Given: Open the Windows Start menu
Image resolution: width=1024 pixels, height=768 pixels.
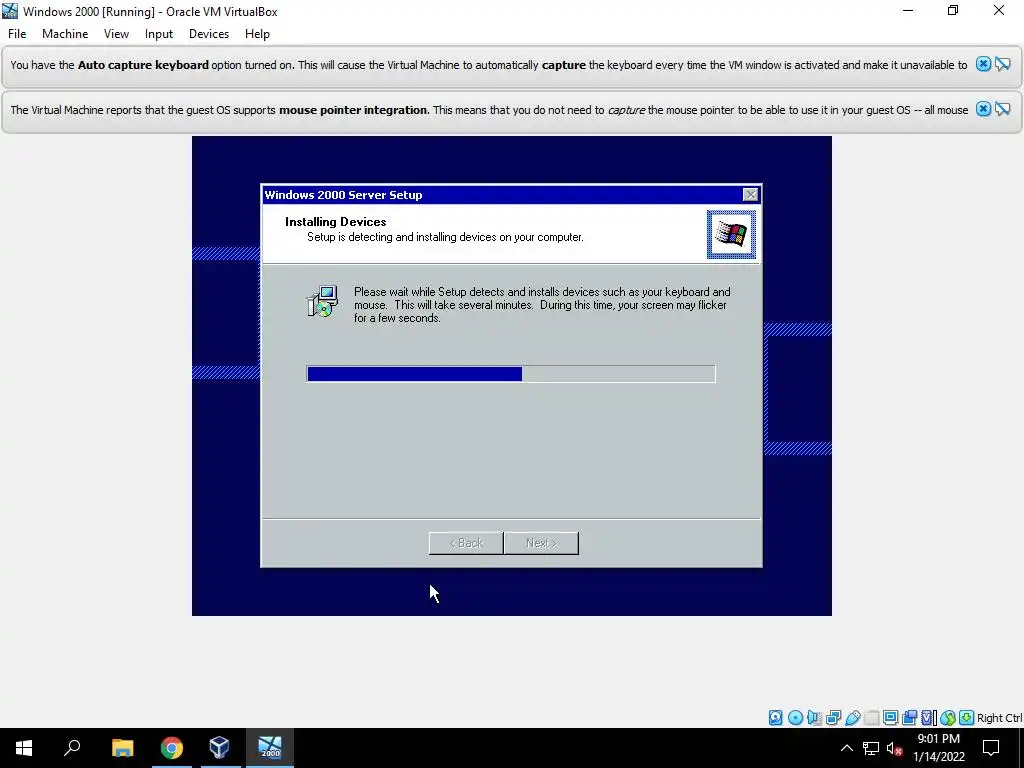Looking at the screenshot, I should click(x=24, y=748).
